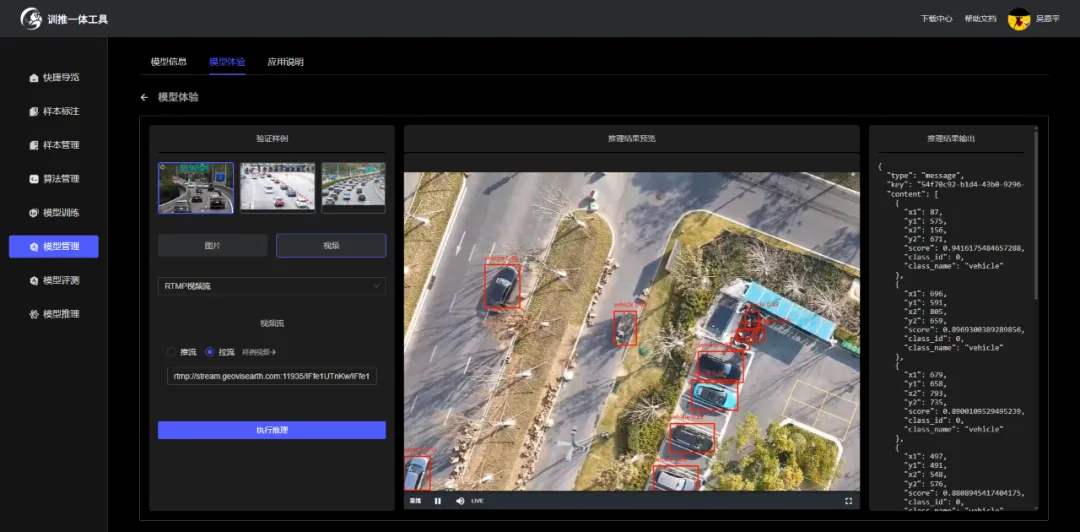Click the user avatar in header
The height and width of the screenshot is (532, 1080).
point(1019,19)
